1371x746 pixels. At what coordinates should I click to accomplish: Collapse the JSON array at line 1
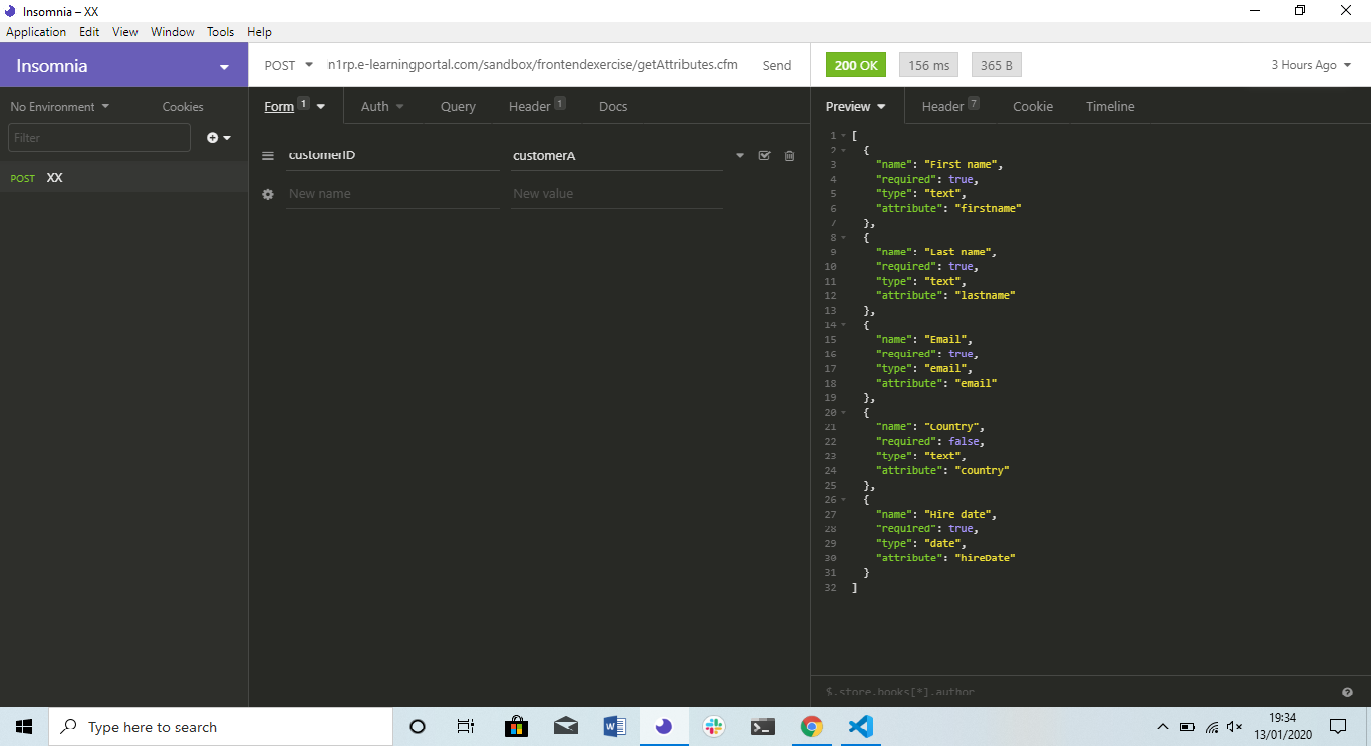(843, 136)
